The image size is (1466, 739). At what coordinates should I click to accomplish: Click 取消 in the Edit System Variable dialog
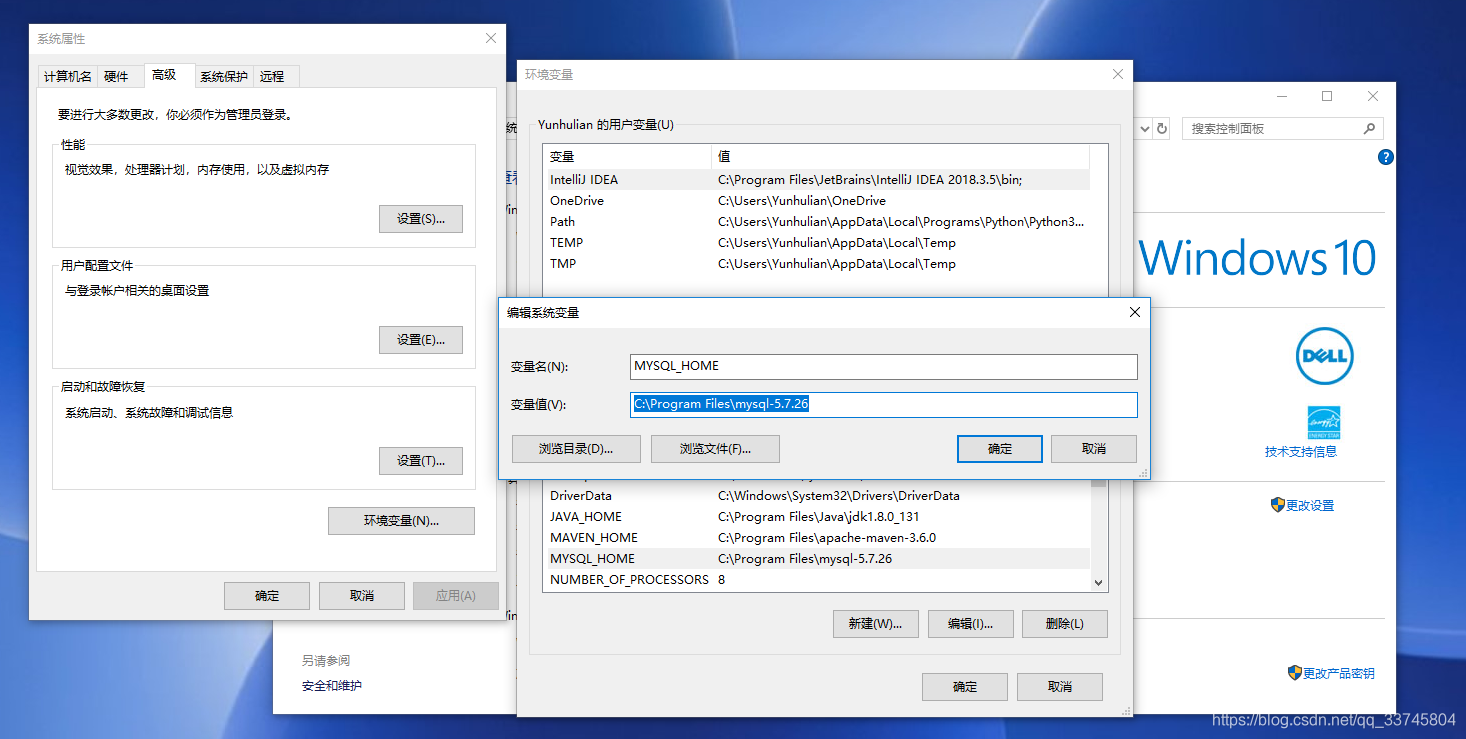[x=1094, y=449]
